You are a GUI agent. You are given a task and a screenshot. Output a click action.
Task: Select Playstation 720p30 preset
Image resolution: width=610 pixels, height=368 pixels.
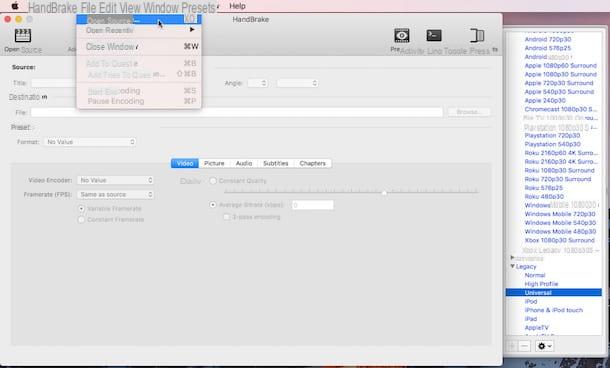552,135
